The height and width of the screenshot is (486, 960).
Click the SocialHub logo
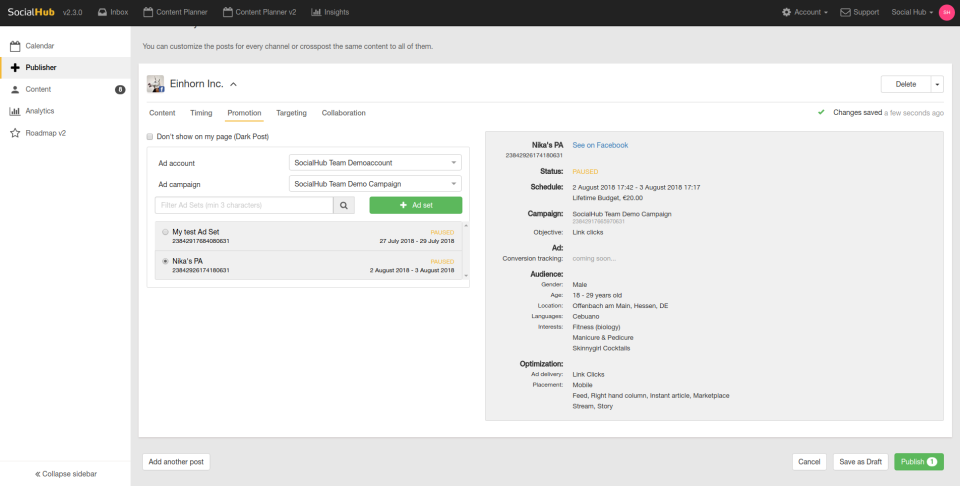[32, 12]
